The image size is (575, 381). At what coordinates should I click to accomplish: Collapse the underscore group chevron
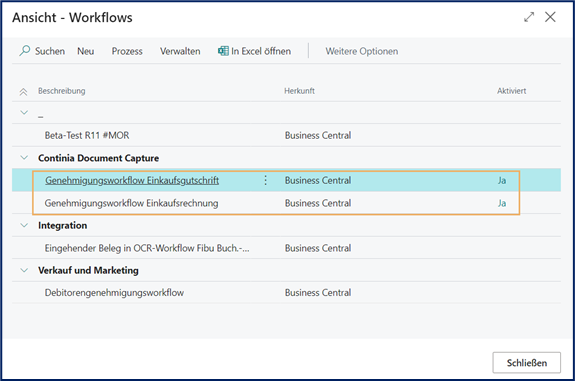24,112
